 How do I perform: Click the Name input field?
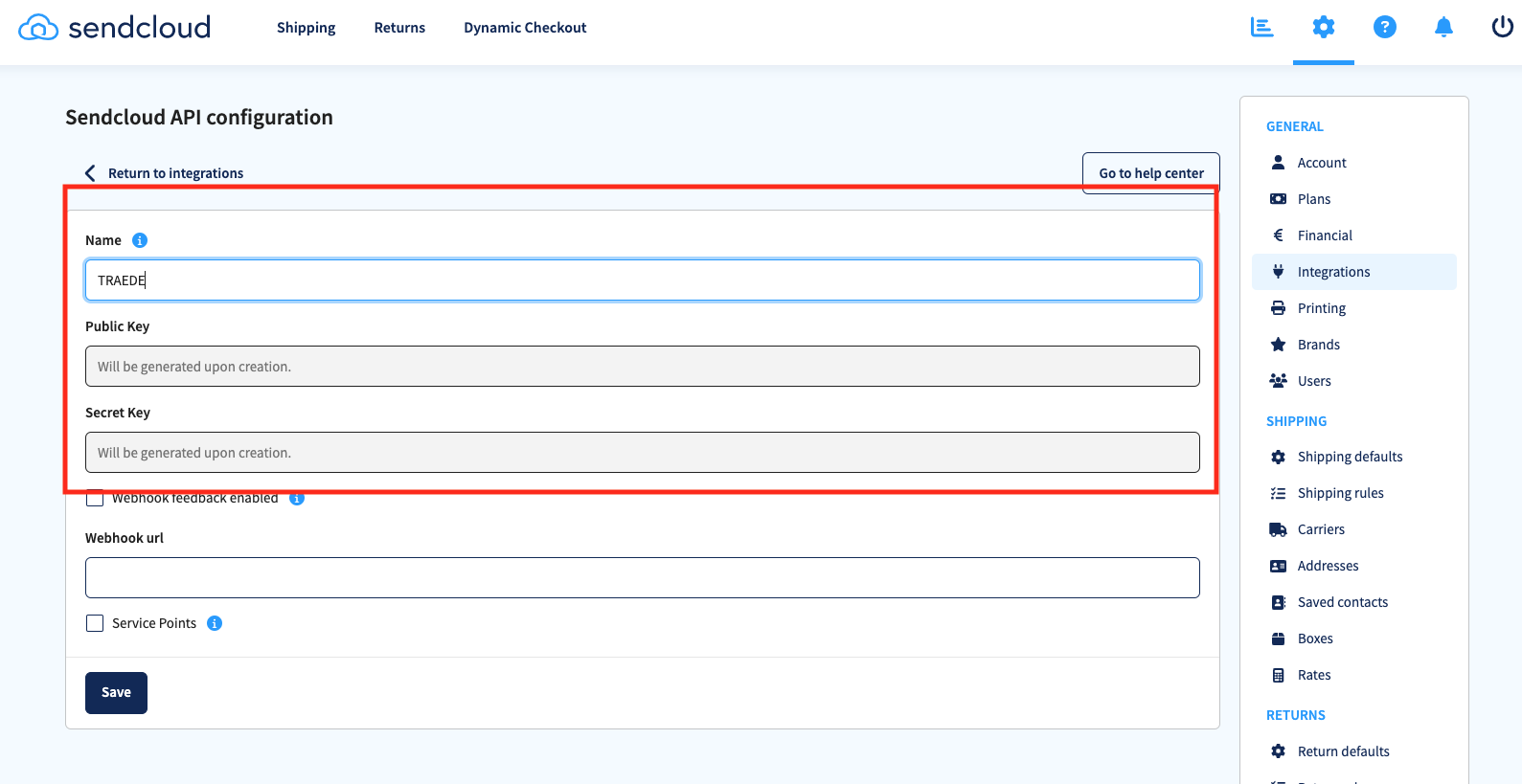tap(643, 280)
